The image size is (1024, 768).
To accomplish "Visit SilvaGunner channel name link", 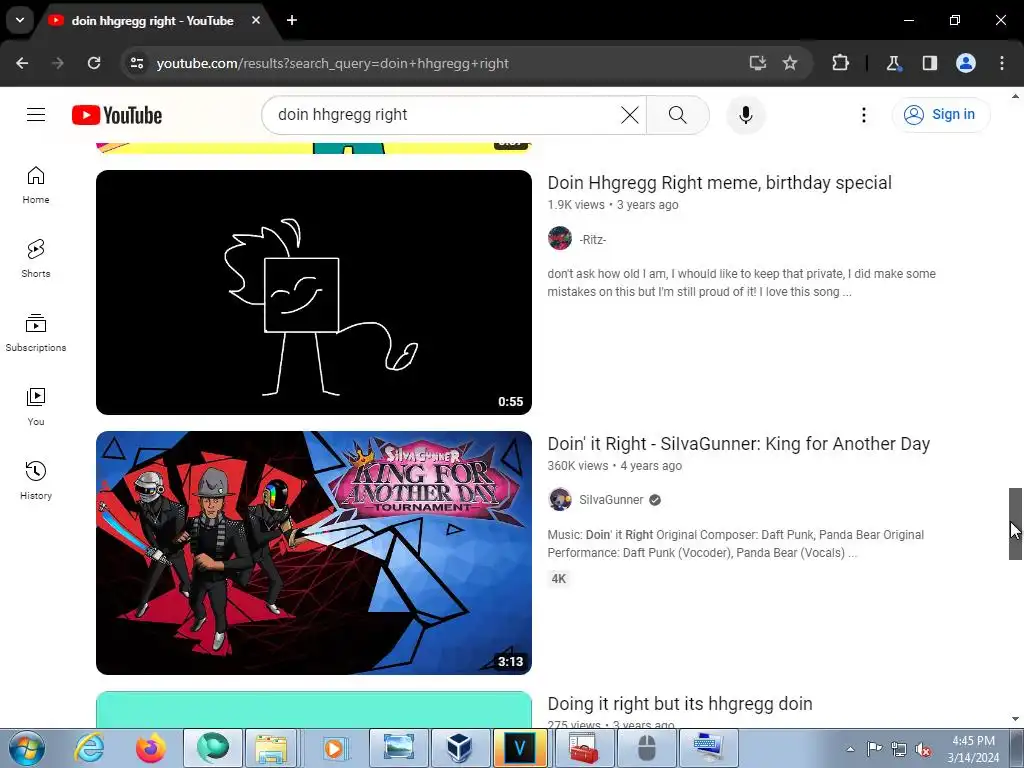I will [611, 500].
